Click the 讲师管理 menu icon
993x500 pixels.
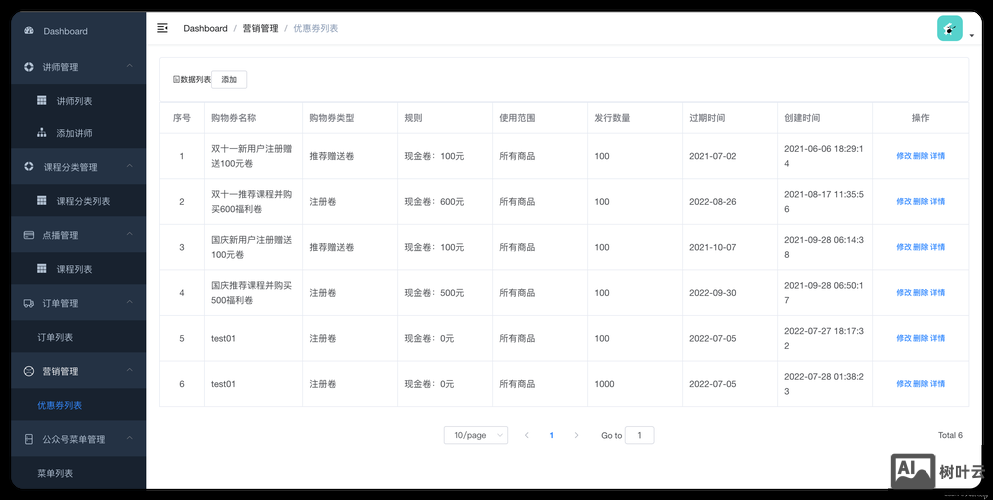pyautogui.click(x=28, y=66)
